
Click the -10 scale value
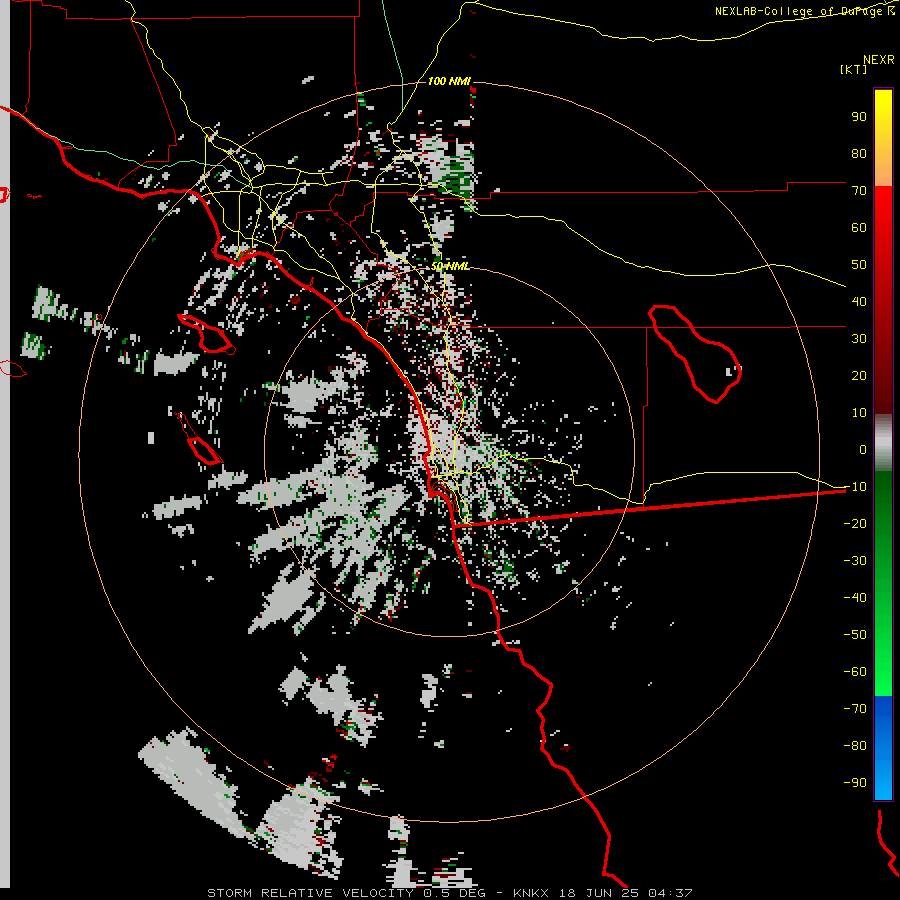tap(855, 487)
